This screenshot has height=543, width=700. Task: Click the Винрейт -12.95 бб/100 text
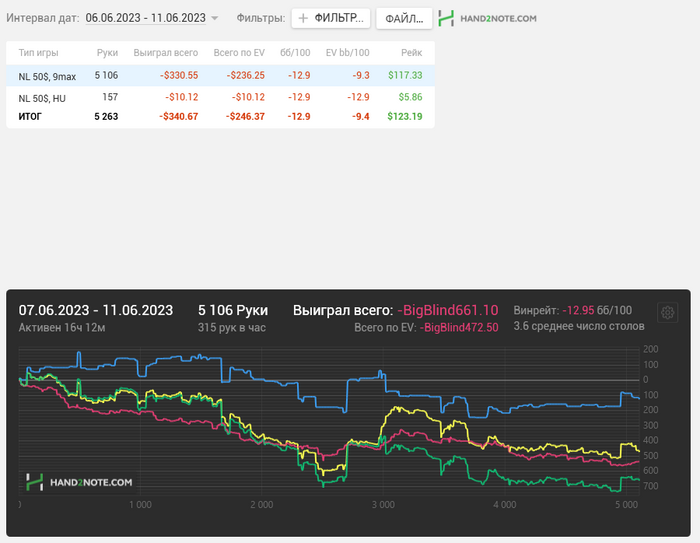[573, 310]
